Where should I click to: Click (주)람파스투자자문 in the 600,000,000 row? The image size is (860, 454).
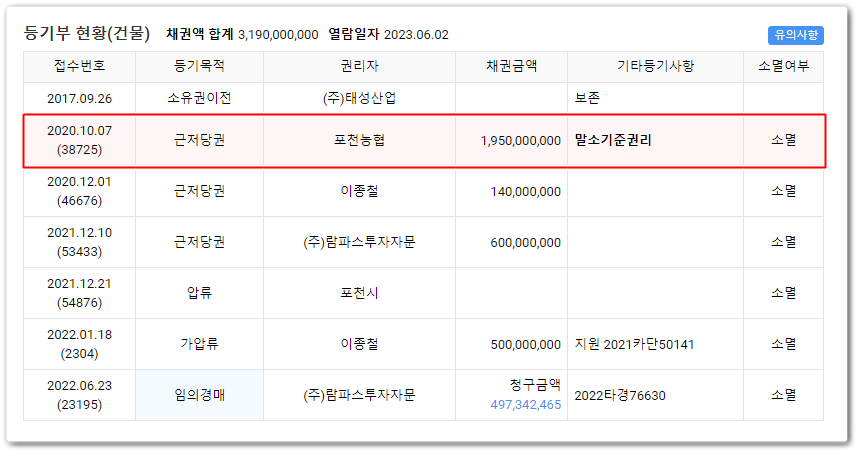(x=359, y=242)
